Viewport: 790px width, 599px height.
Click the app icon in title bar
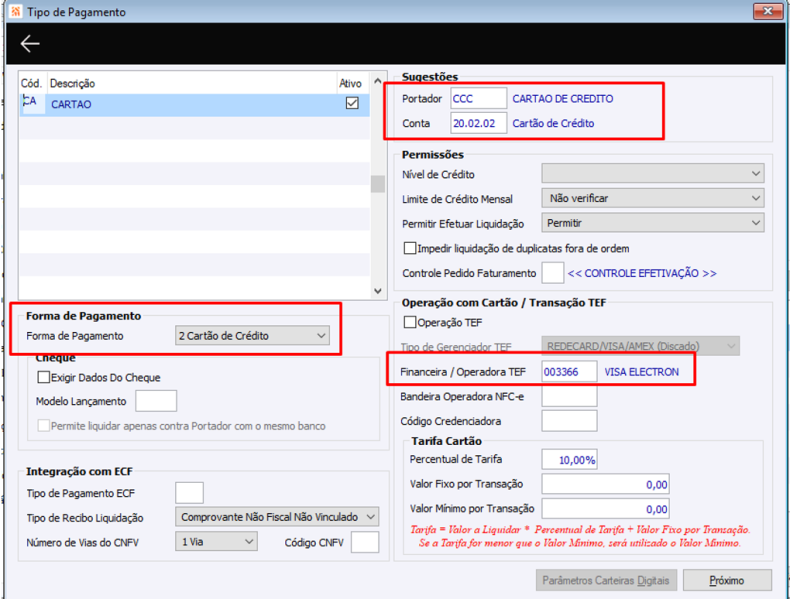coord(16,11)
